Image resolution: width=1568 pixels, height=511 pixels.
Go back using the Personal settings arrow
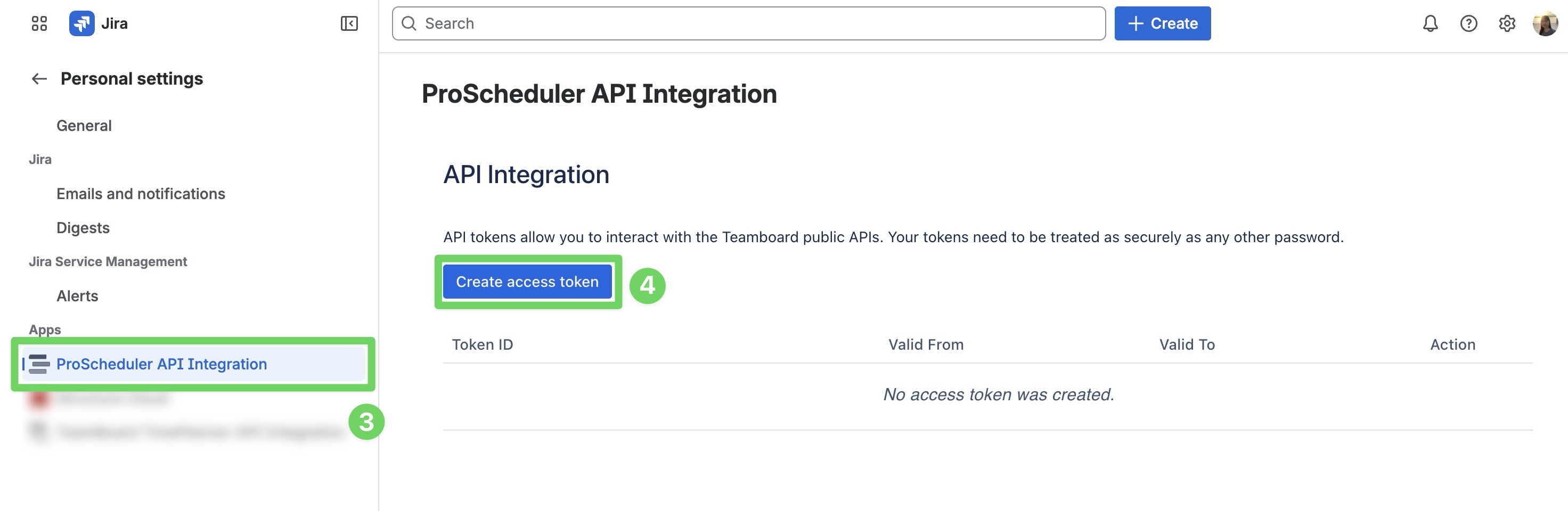[39, 79]
